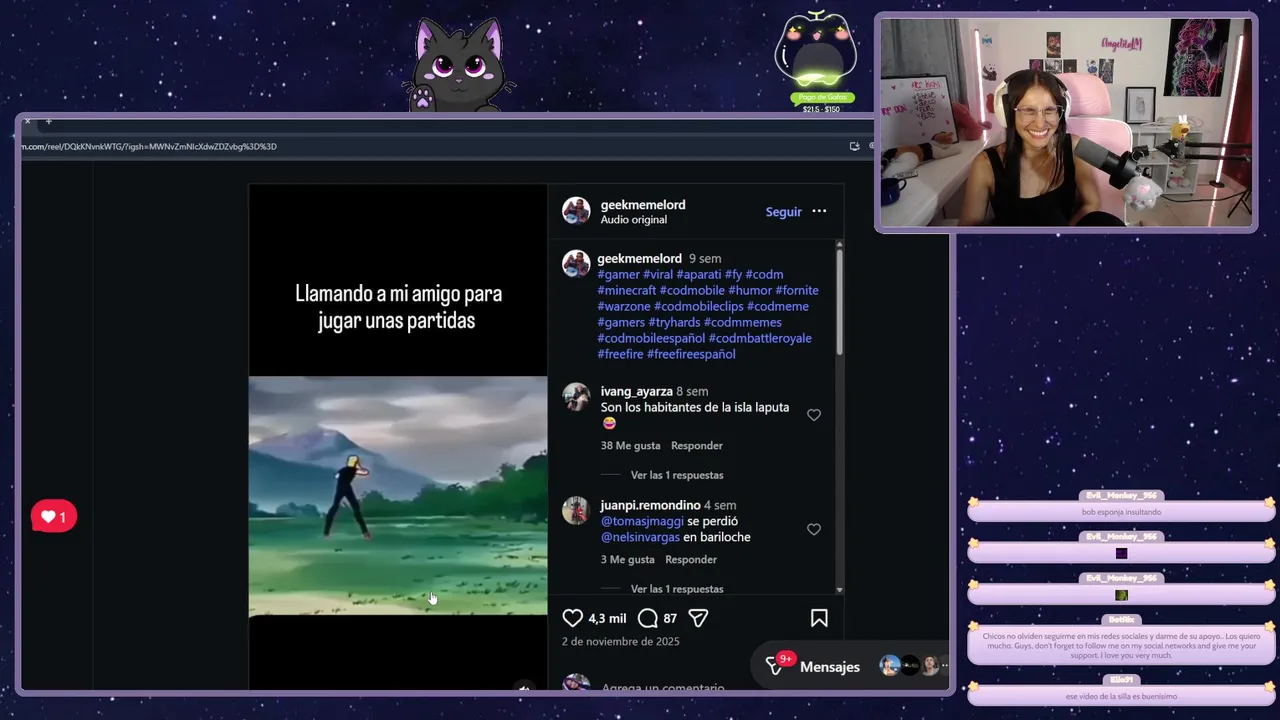Click the 'ese video de la silla' chat message
The height and width of the screenshot is (720, 1280).
pos(1121,696)
